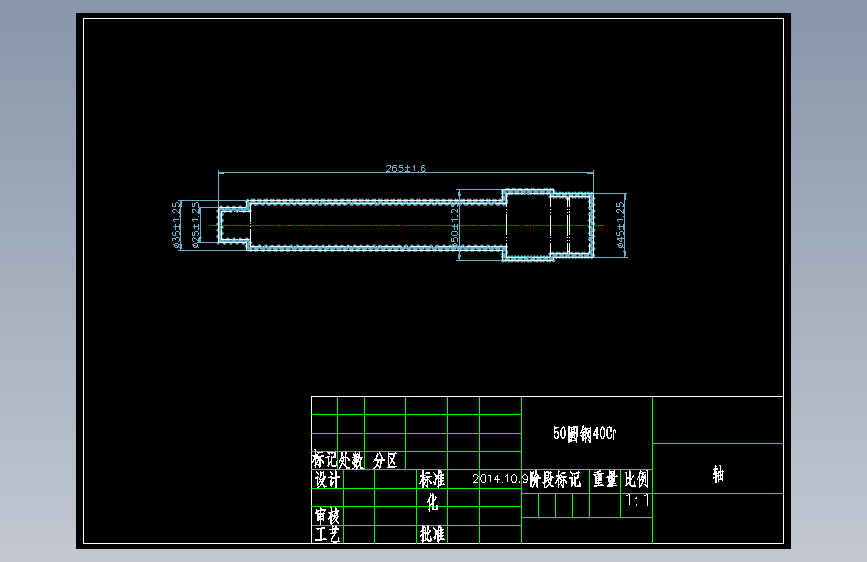The height and width of the screenshot is (562, 867).
Task: Select the 分区 label
Action: coord(385,460)
